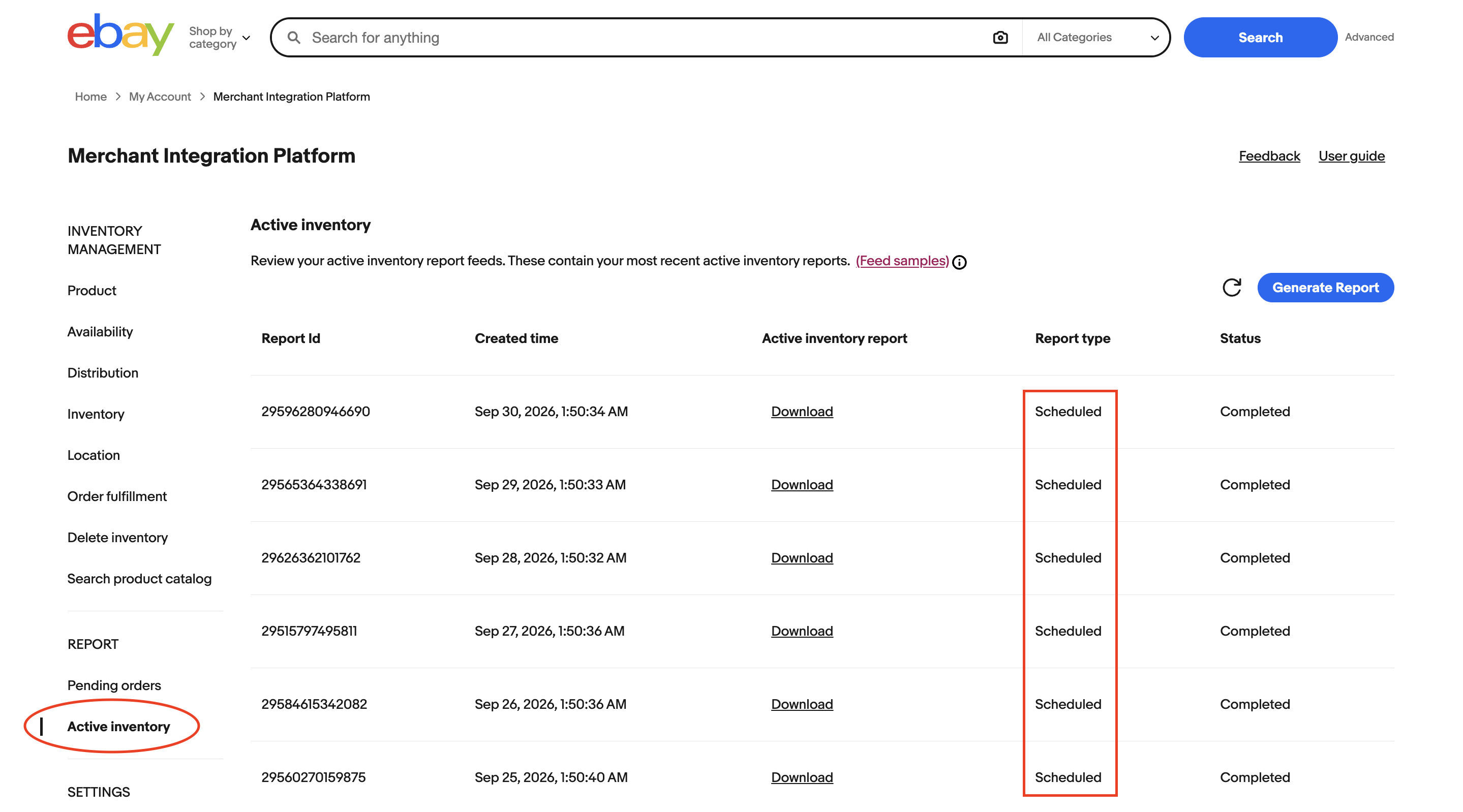This screenshot has width=1463, height=812.
Task: Click the eBay logo
Action: tap(120, 35)
